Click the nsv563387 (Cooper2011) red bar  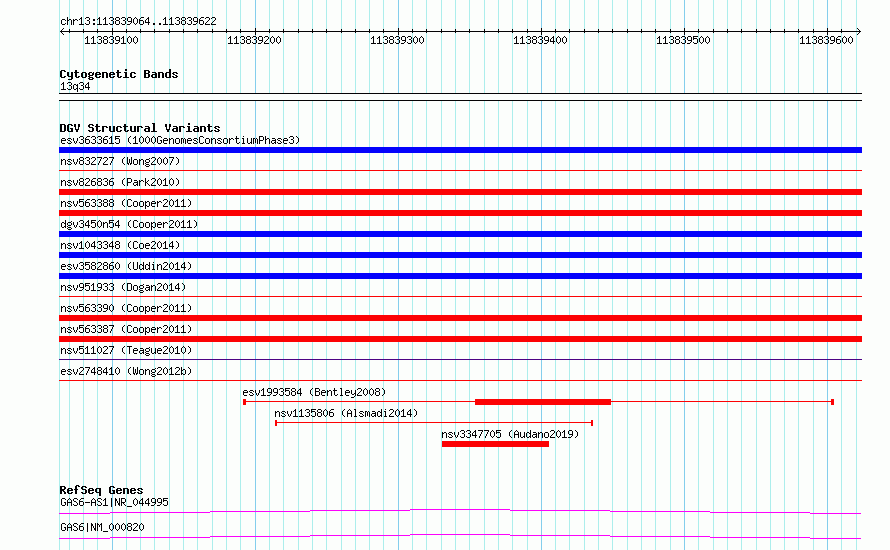click(460, 339)
